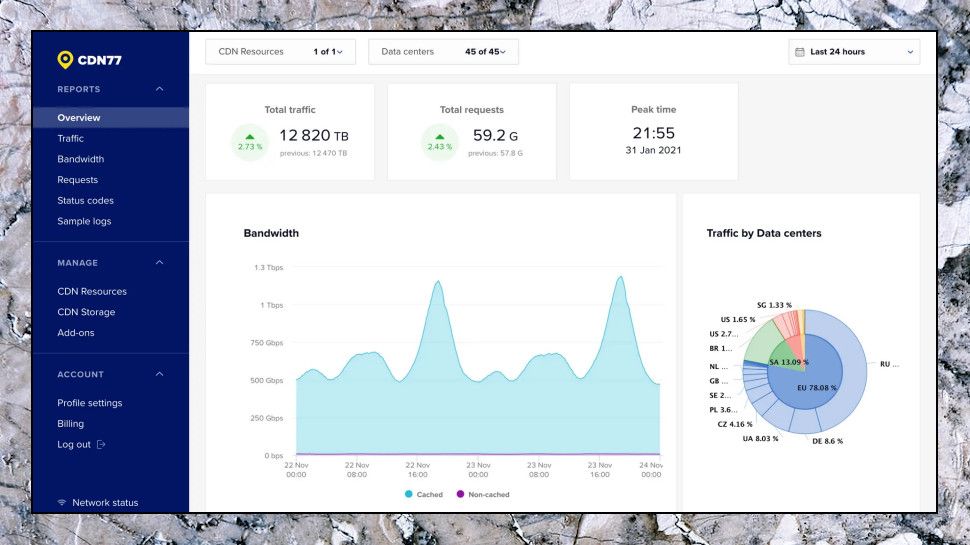Collapse the Reports sidebar section

[160, 89]
